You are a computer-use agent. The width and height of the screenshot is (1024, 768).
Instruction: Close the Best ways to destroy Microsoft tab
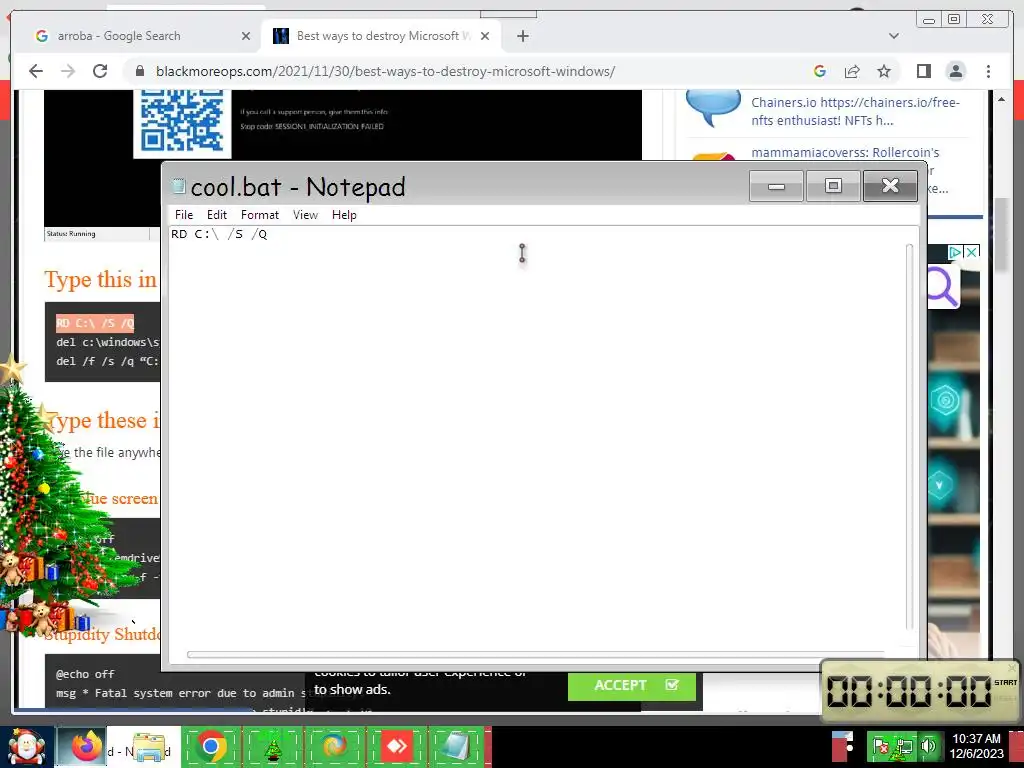485,36
